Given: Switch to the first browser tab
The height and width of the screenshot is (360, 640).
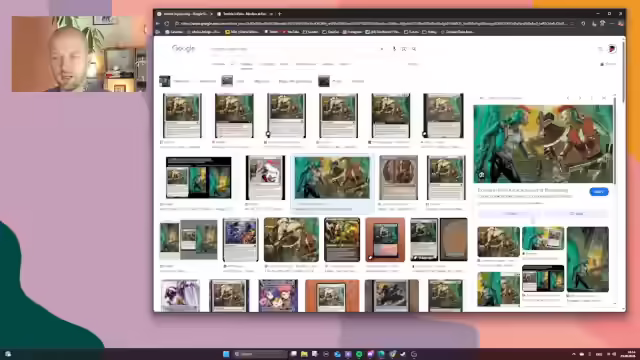Looking at the screenshot, I should (184, 14).
